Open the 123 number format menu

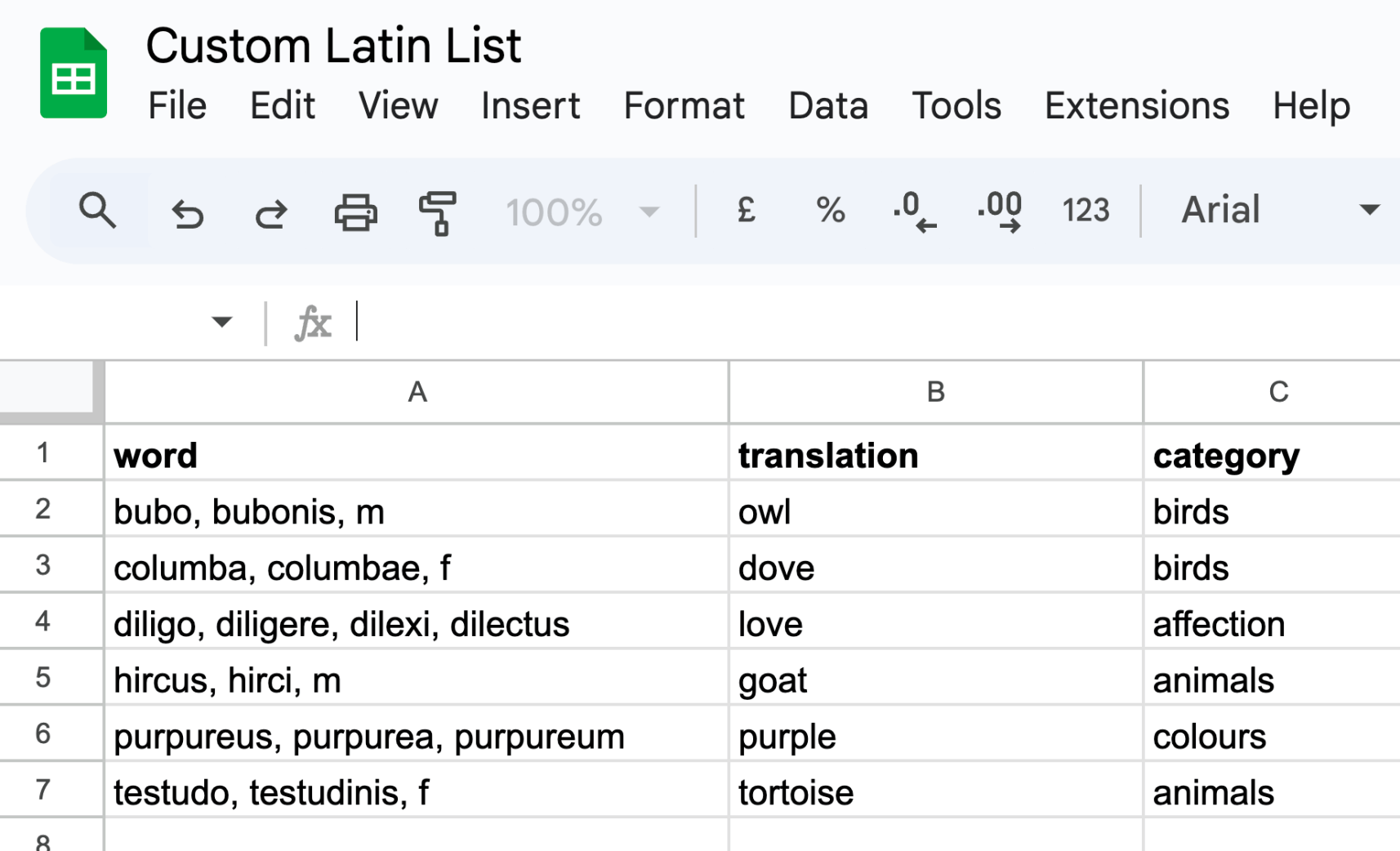(x=1085, y=212)
